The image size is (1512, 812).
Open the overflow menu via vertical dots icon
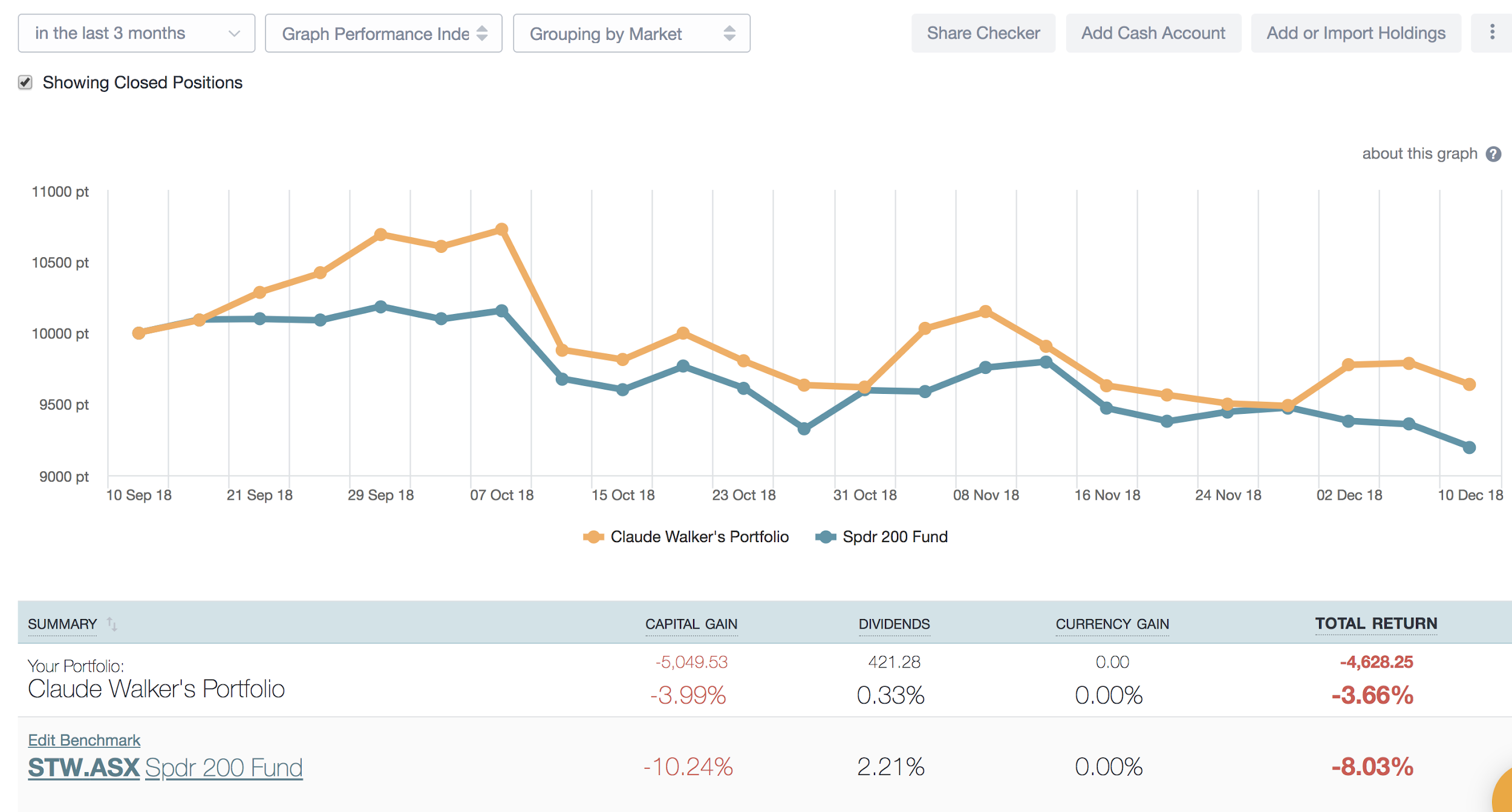point(1491,33)
